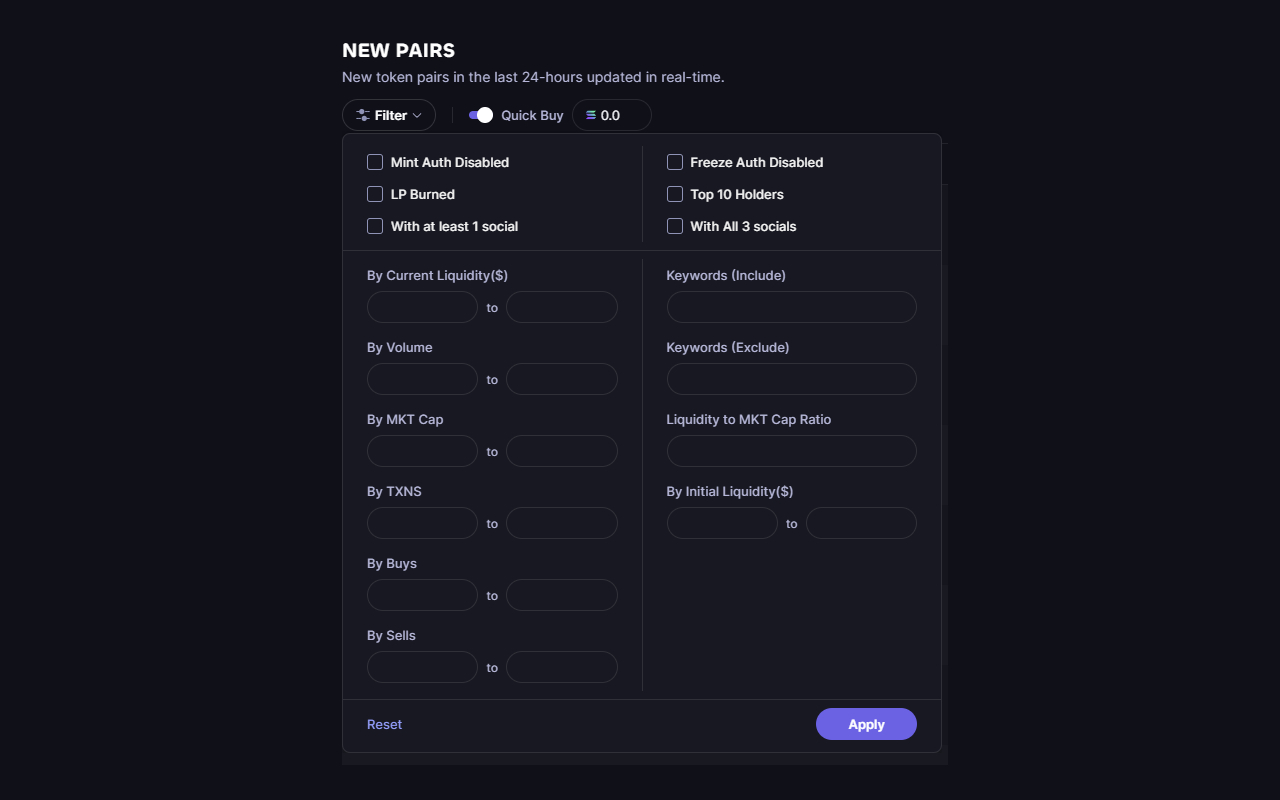The width and height of the screenshot is (1280, 800).
Task: Click the maximum By Volume input
Action: coord(561,379)
